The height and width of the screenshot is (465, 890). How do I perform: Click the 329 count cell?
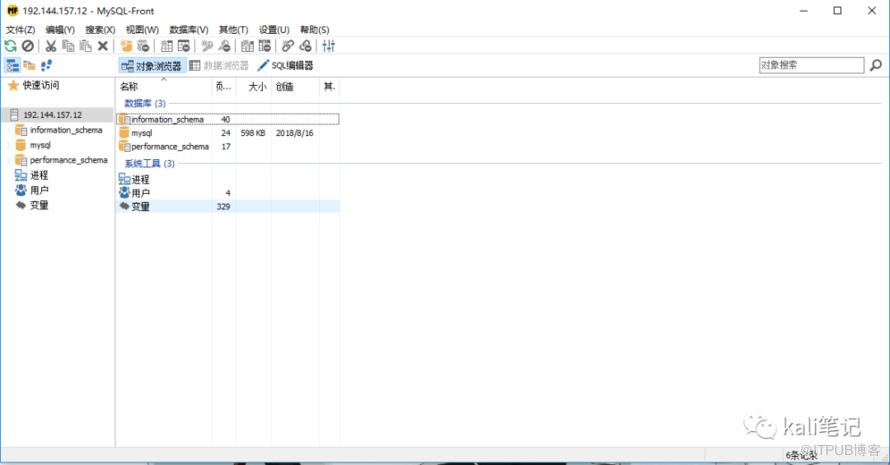223,207
